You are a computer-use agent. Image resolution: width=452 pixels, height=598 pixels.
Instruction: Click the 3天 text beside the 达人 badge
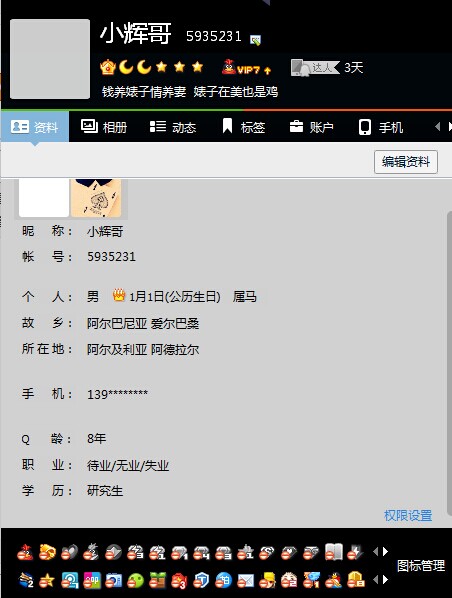coord(354,68)
